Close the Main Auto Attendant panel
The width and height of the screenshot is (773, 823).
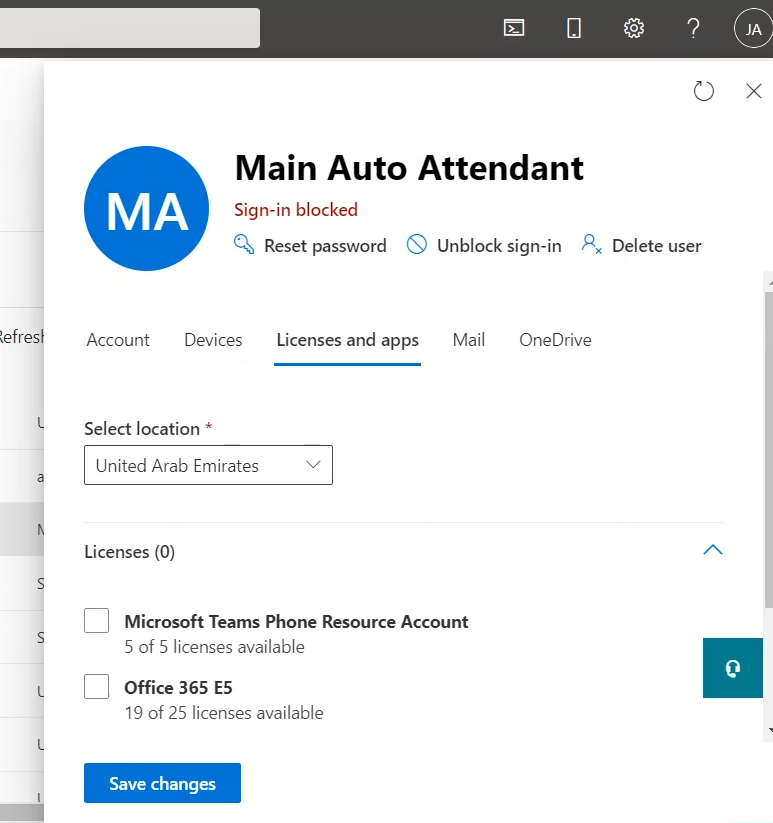pos(754,91)
